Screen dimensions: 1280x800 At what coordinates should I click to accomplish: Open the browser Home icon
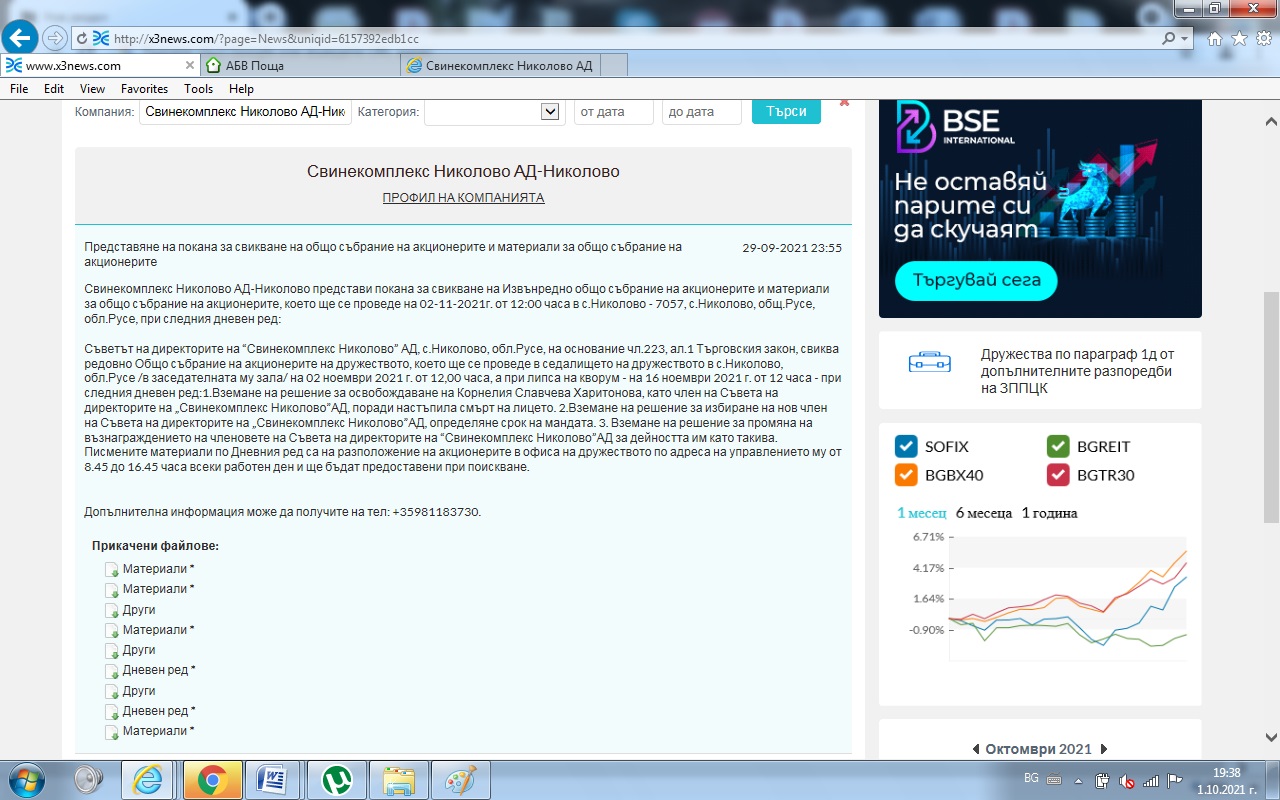1215,38
